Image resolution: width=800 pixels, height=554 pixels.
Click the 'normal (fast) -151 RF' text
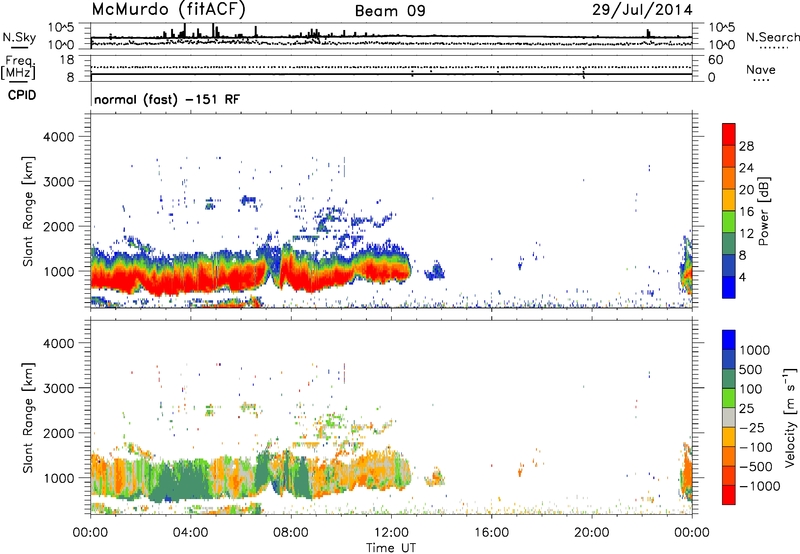[x=167, y=99]
